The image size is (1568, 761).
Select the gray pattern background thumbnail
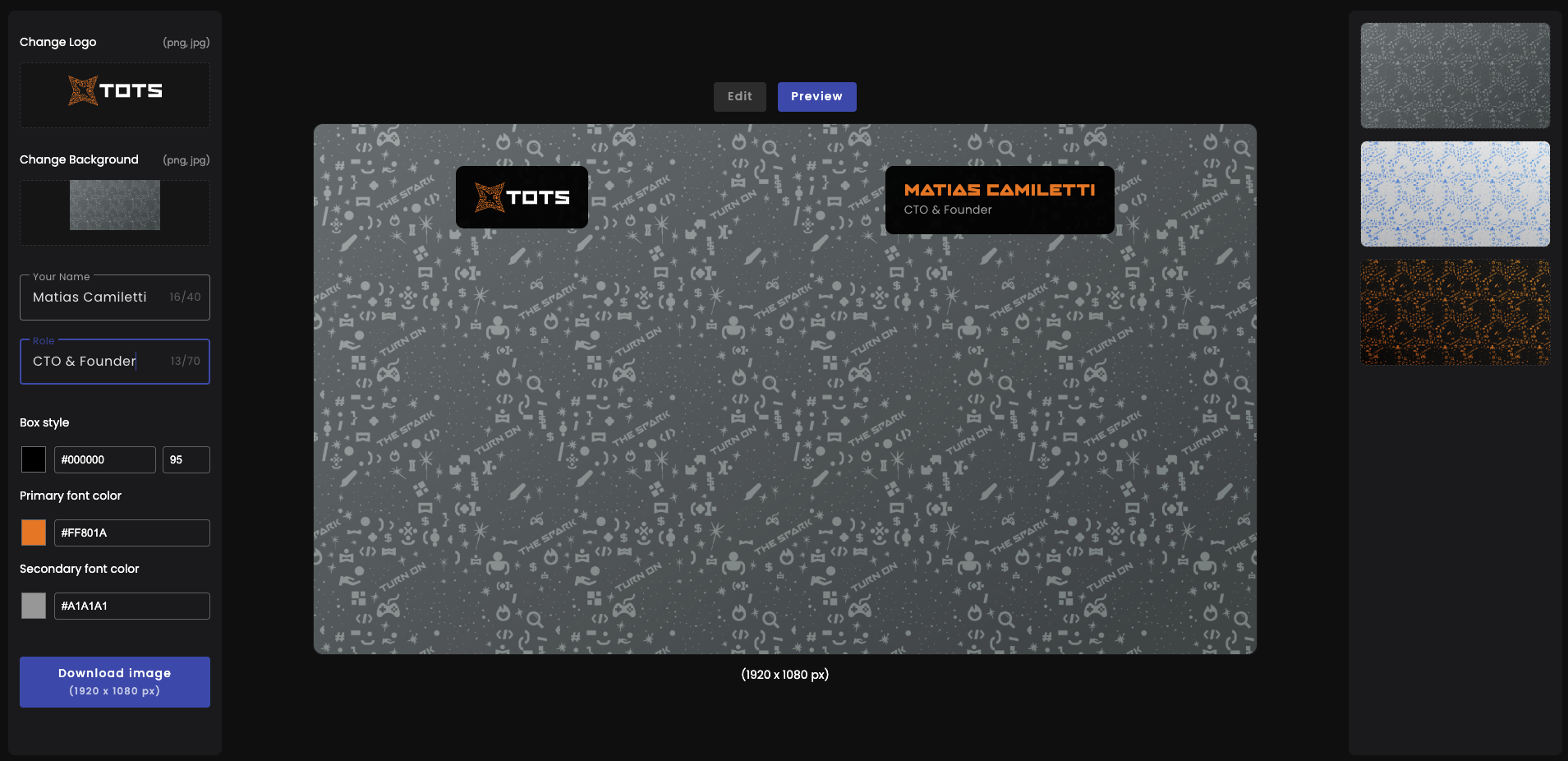pyautogui.click(x=1455, y=76)
